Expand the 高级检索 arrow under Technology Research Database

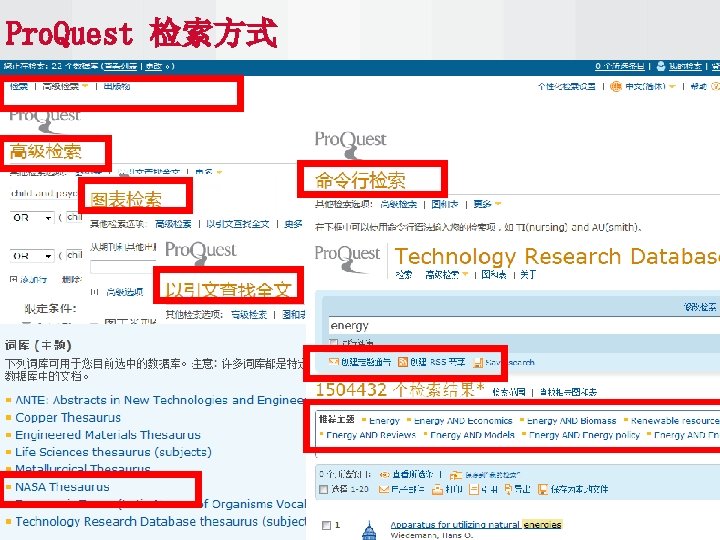click(466, 275)
